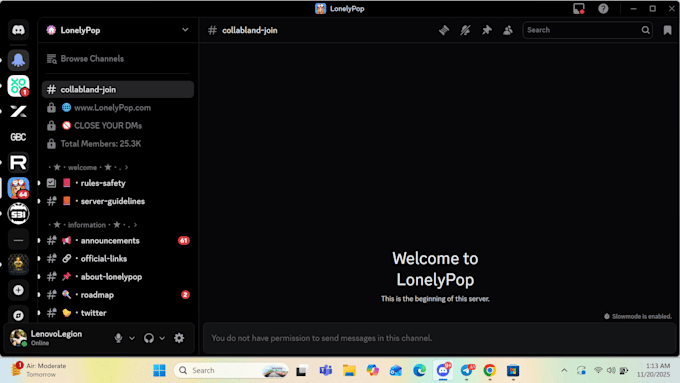Open LonelyPop server dropdown menu
The width and height of the screenshot is (680, 383).
coord(185,30)
